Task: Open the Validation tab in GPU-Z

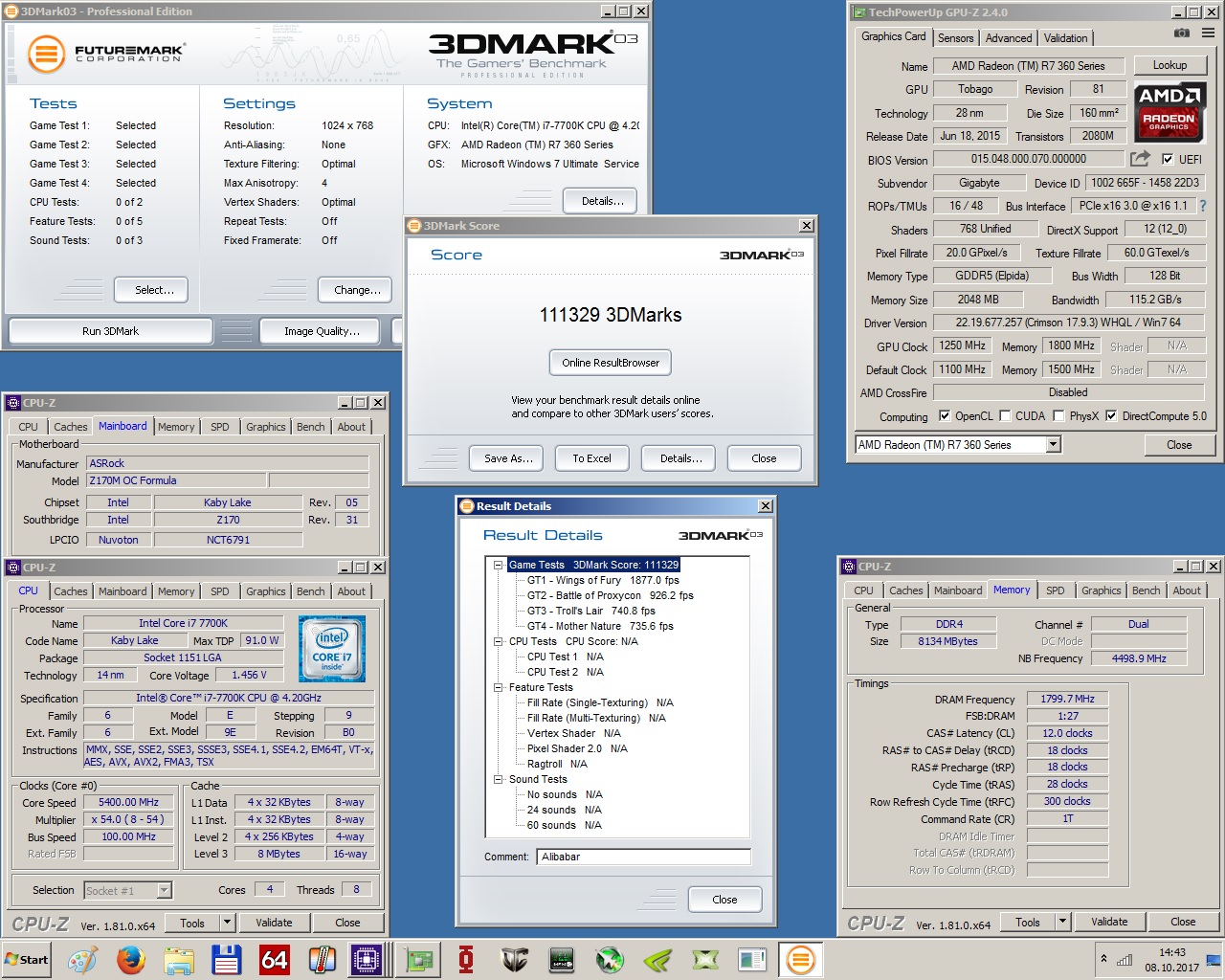Action: pos(1065,38)
